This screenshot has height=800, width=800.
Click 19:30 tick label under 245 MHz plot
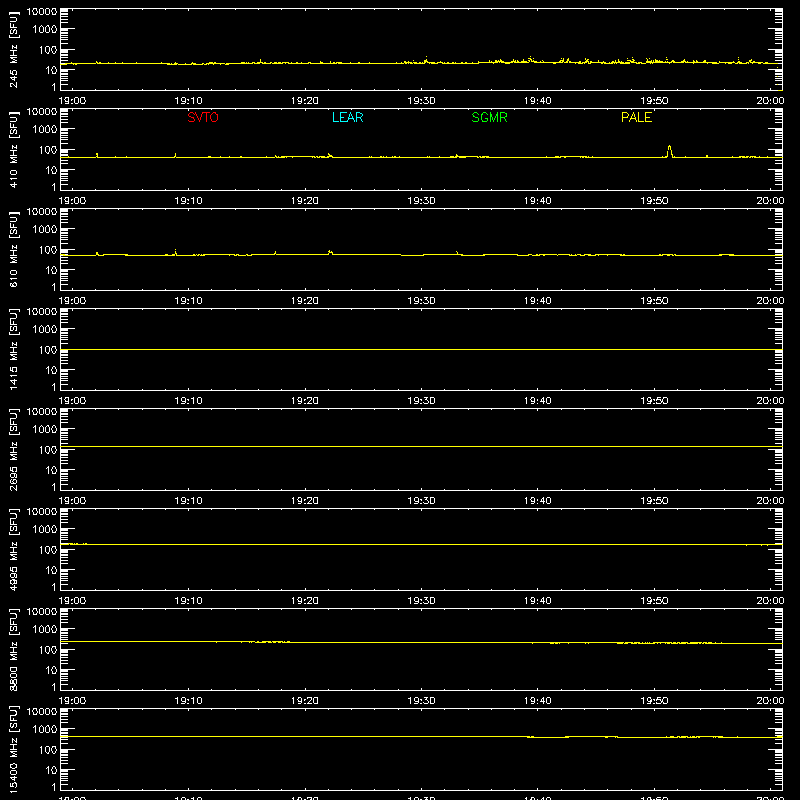point(421,101)
